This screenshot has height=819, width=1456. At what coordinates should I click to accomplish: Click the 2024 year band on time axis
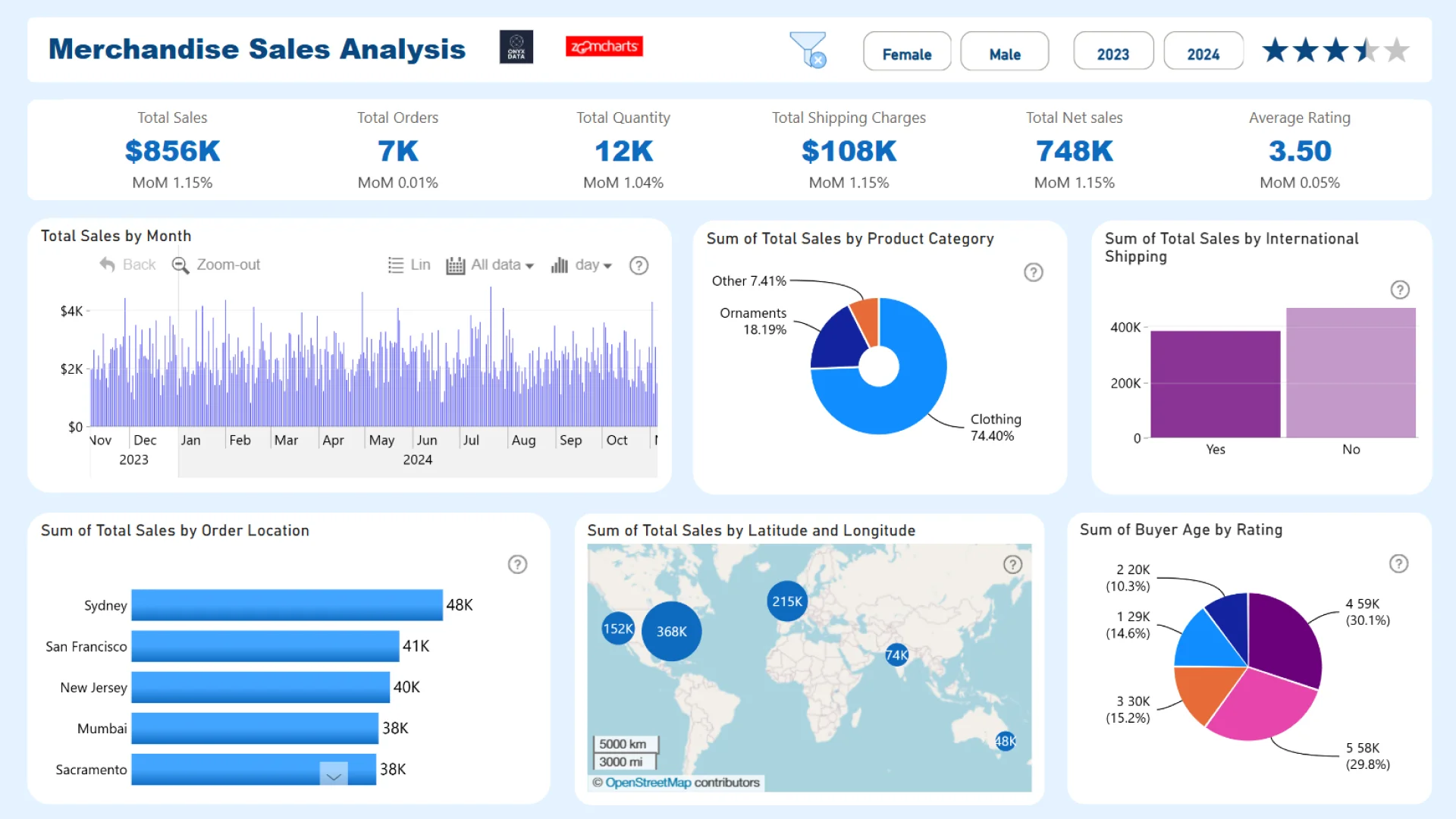417,460
